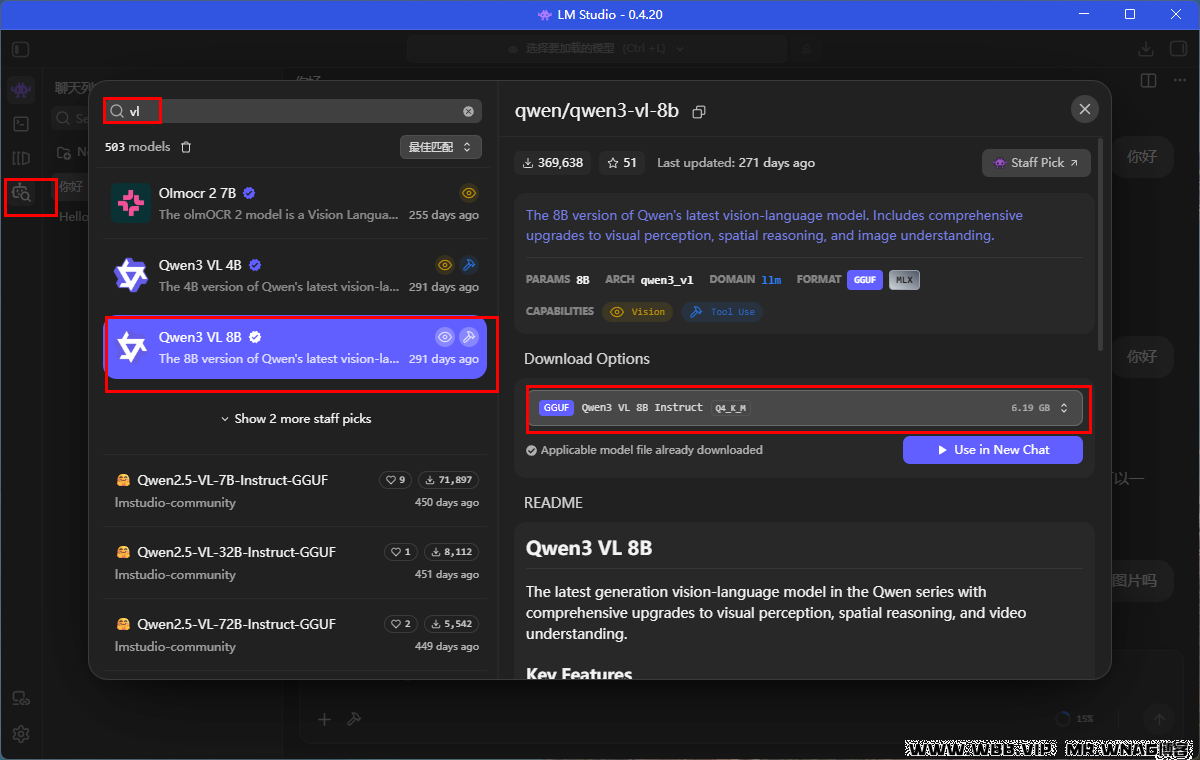Open the Qwen3 VL 8B Instruct Q4_K_M download dropdown
The image size is (1200, 760).
coord(806,408)
